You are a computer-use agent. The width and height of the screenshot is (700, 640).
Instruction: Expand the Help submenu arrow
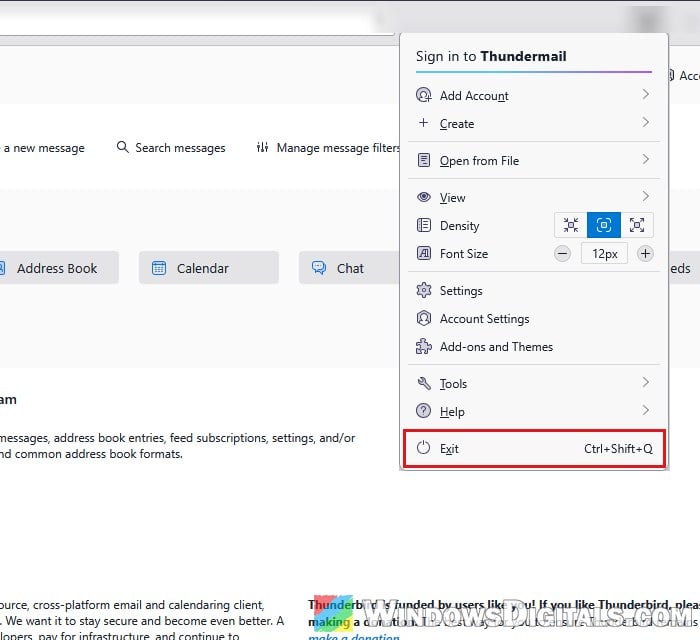pyautogui.click(x=646, y=411)
